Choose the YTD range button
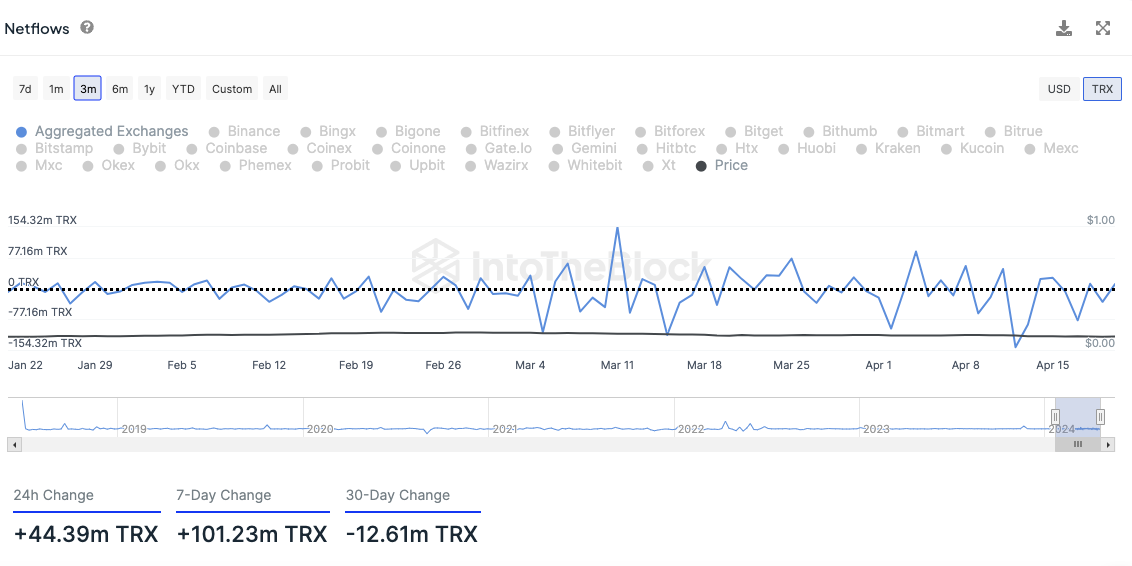Image resolution: width=1132 pixels, height=566 pixels. pyautogui.click(x=183, y=89)
